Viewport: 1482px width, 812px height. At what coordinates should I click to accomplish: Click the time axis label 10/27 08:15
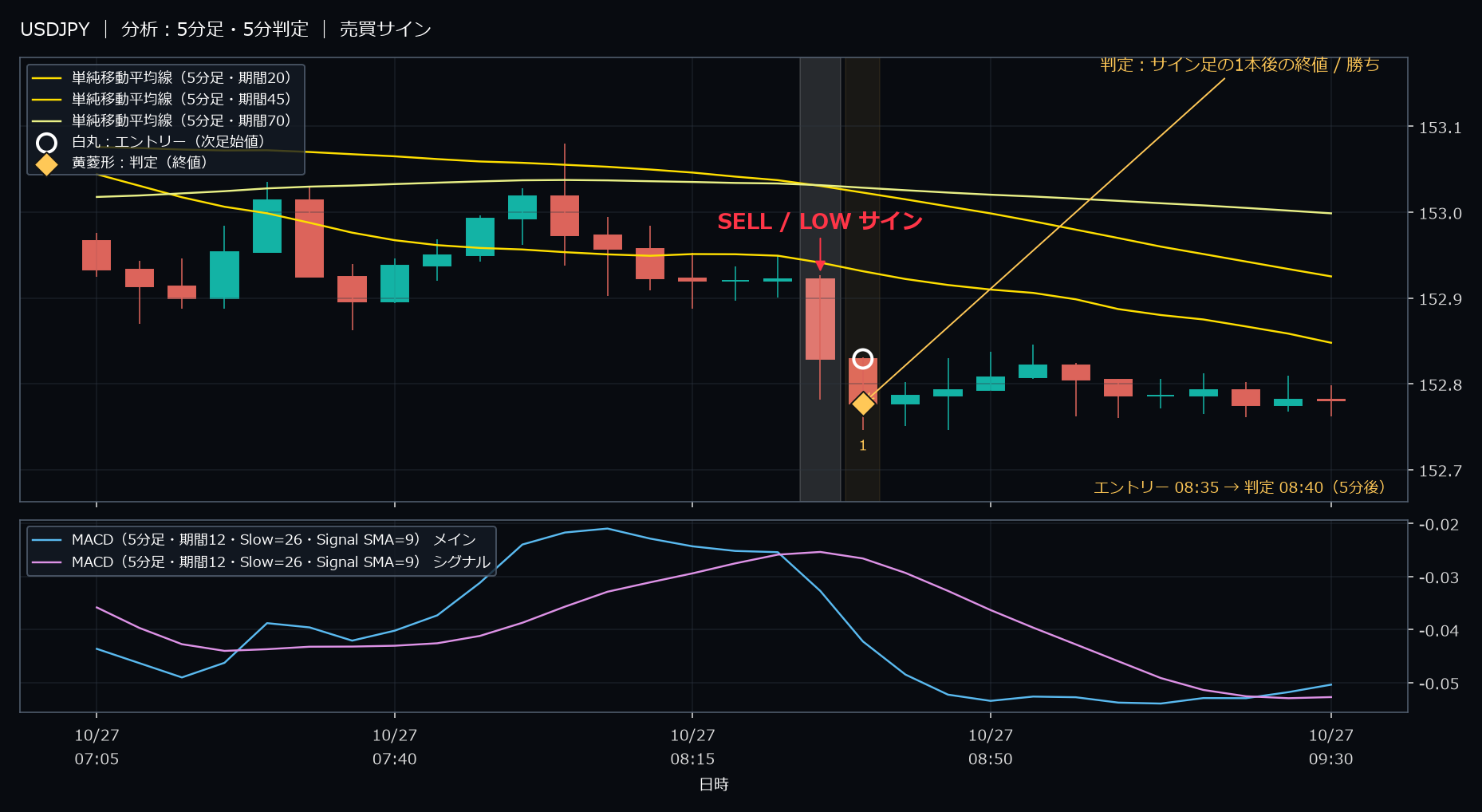(x=692, y=747)
